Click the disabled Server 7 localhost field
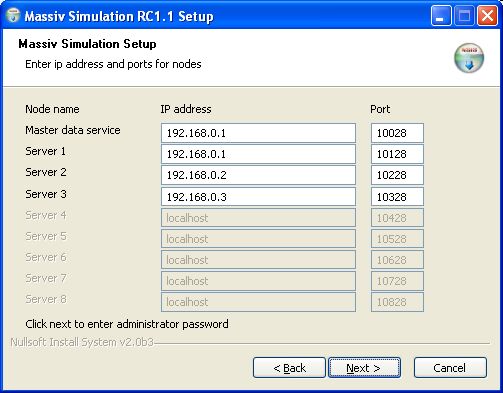The height and width of the screenshot is (393, 503). 258,281
